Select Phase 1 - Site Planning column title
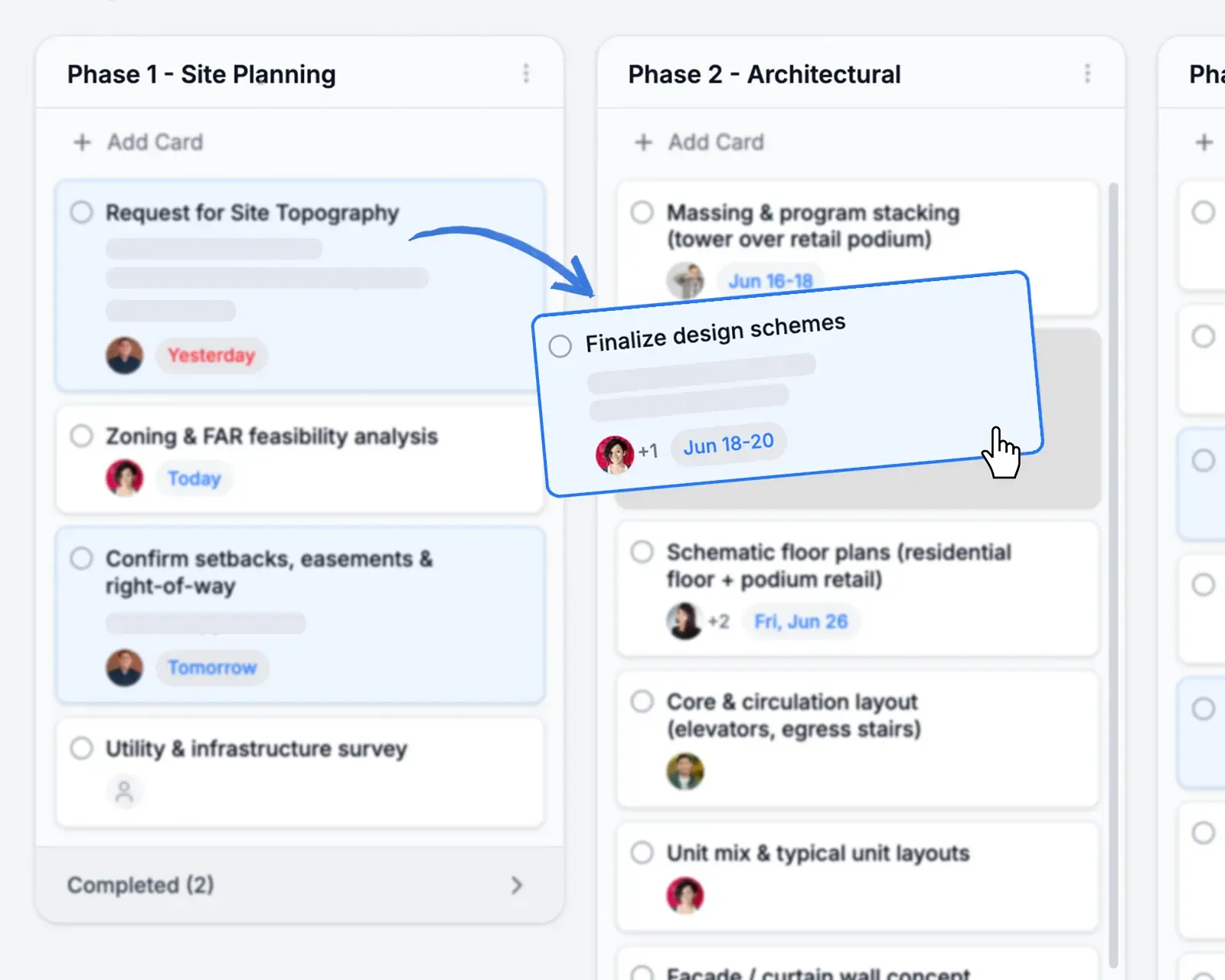The image size is (1225, 980). (x=201, y=74)
